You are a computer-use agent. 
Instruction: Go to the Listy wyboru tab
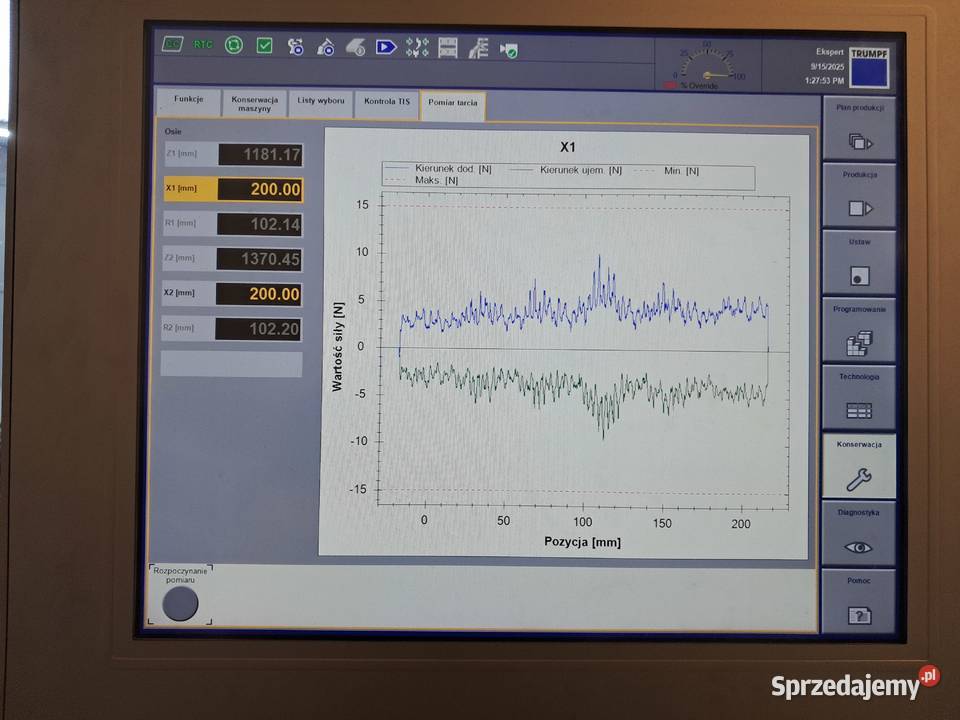321,104
